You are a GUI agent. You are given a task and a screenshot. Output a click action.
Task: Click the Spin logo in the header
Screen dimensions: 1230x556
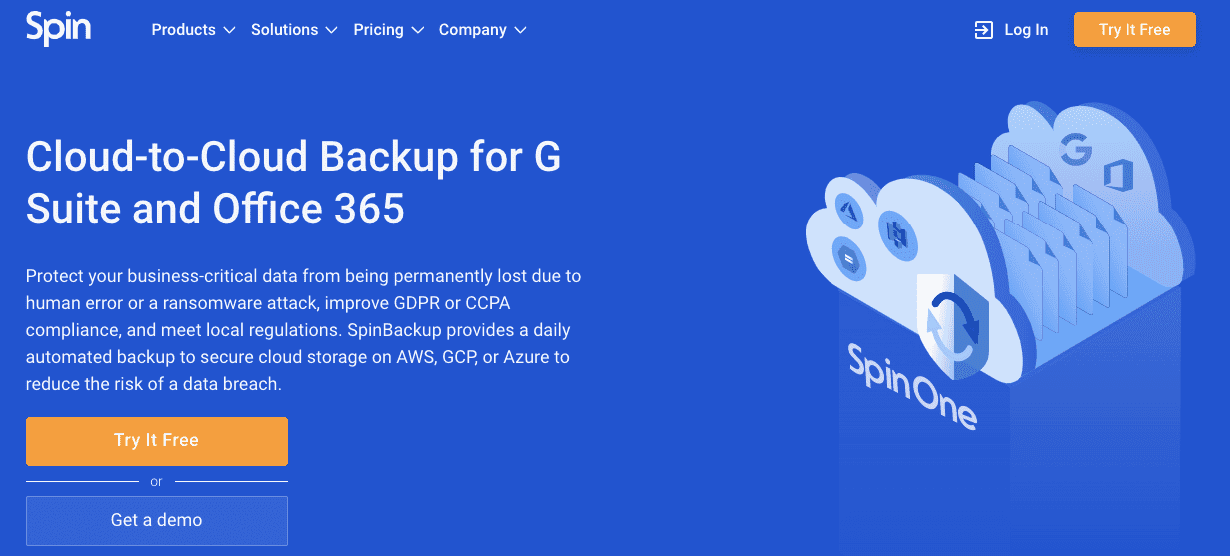click(58, 28)
